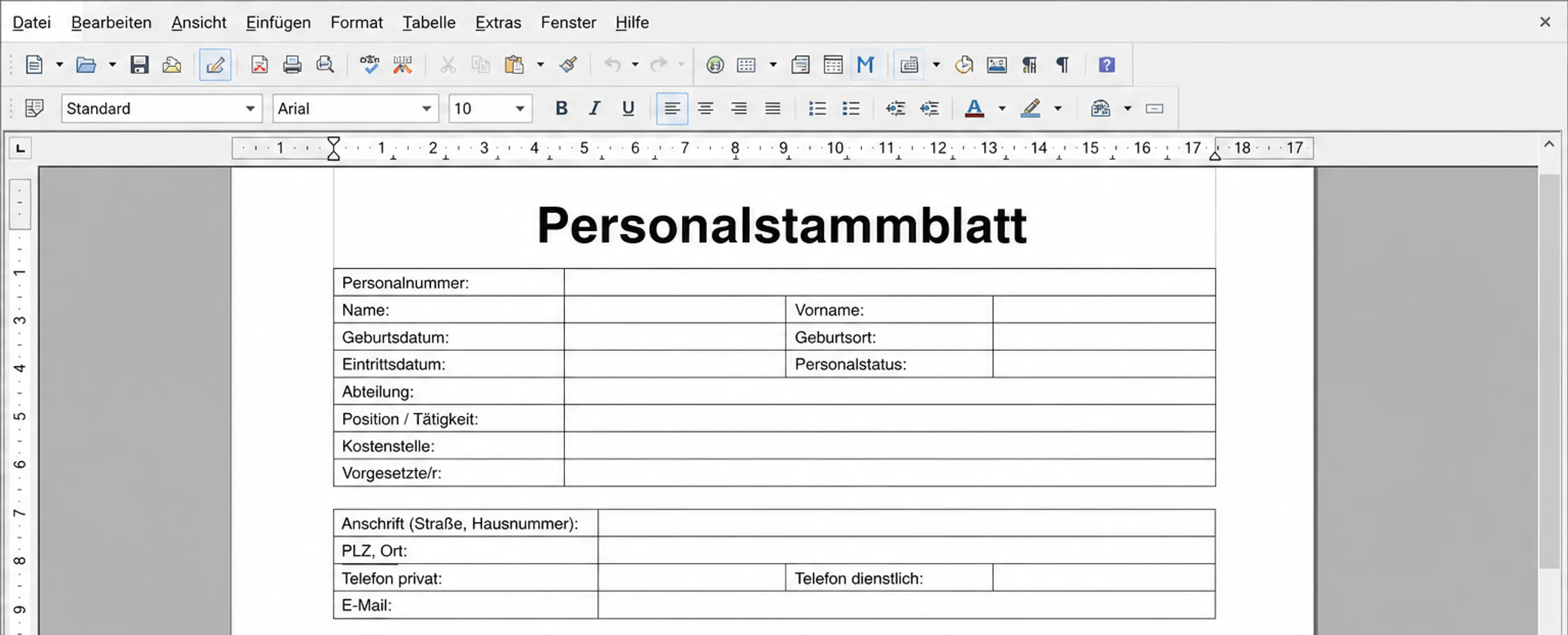Print the file directly

pyautogui.click(x=292, y=65)
